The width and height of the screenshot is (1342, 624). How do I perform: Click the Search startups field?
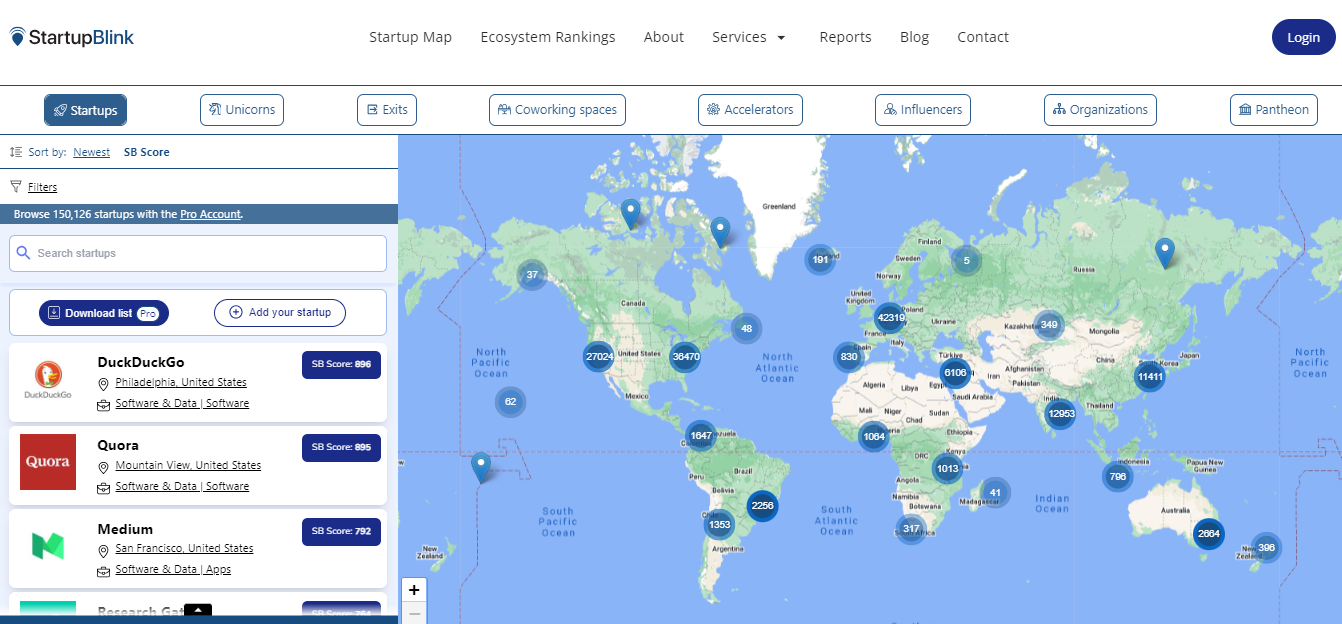(198, 253)
